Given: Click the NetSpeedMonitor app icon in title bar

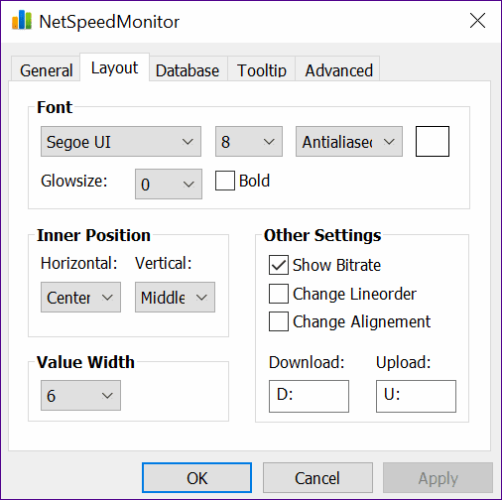Looking at the screenshot, I should (22, 20).
